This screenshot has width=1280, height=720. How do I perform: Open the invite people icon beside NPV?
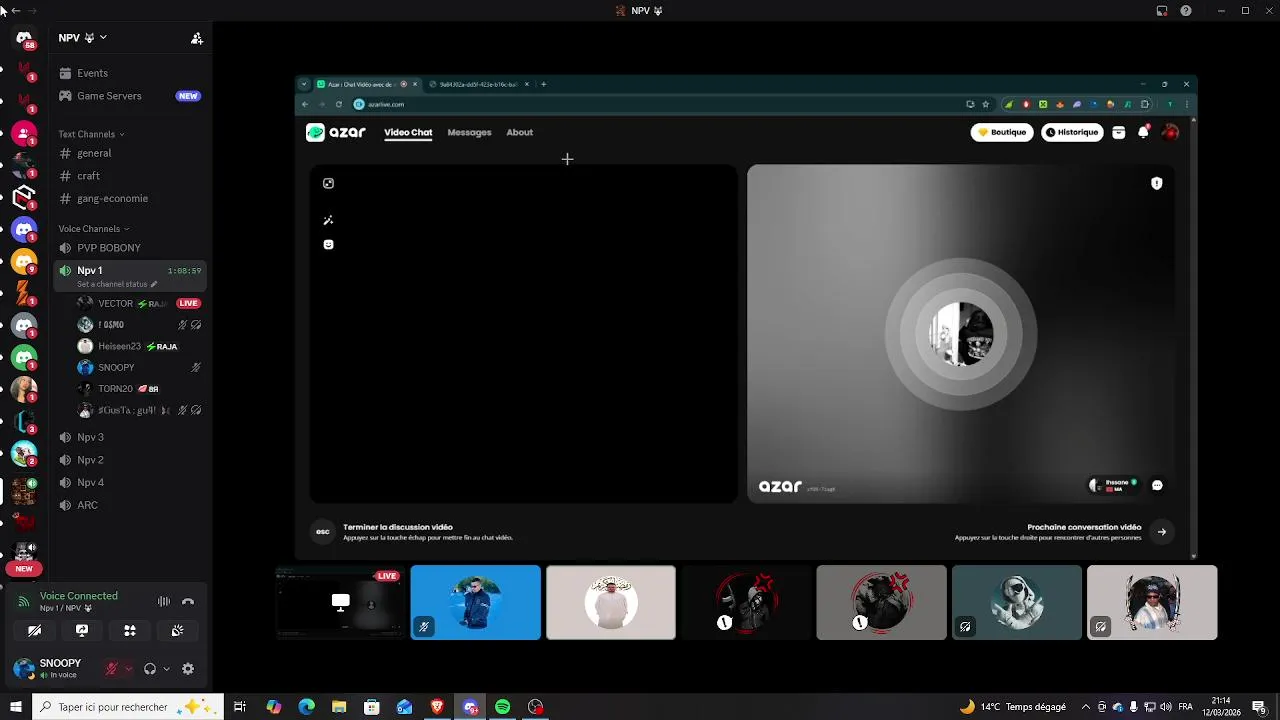coord(197,38)
